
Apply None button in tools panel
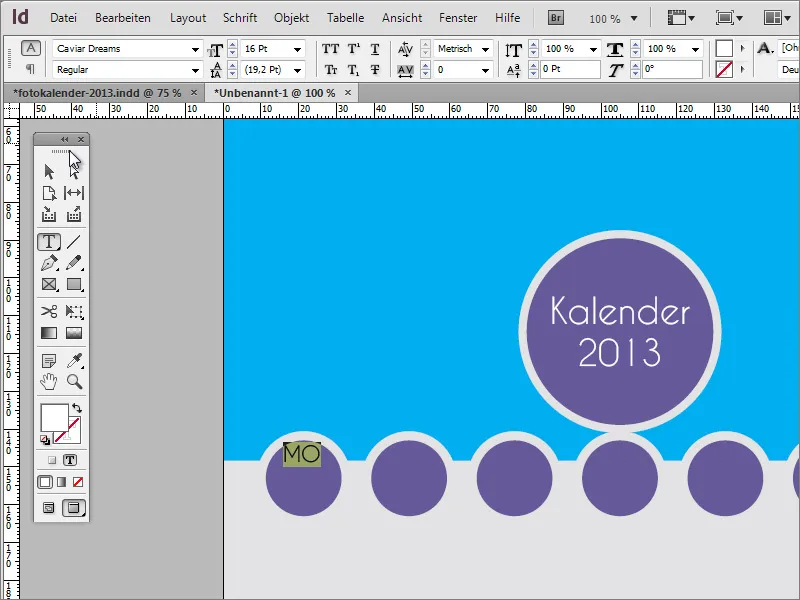(x=78, y=482)
